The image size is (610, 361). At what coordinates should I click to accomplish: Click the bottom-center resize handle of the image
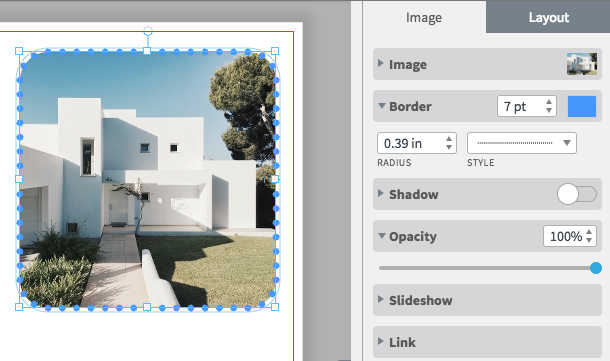click(147, 307)
